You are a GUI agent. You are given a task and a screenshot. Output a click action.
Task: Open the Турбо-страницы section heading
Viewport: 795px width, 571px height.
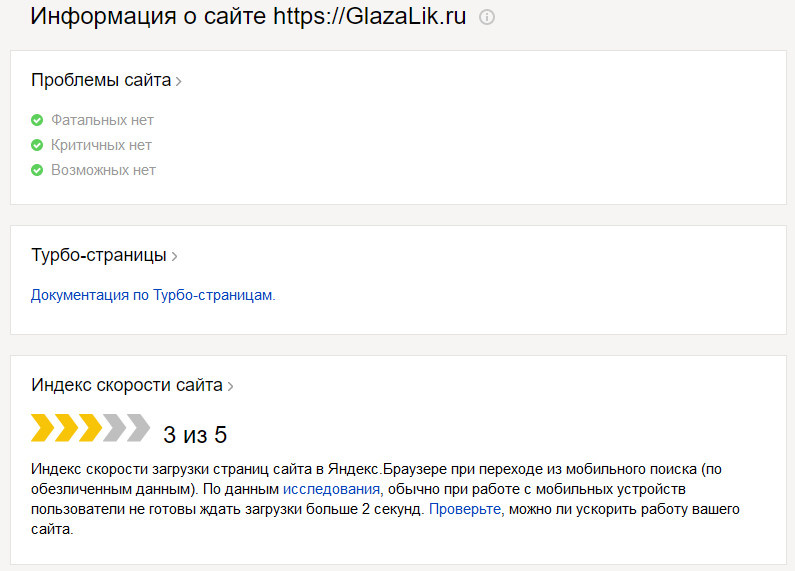point(99,255)
